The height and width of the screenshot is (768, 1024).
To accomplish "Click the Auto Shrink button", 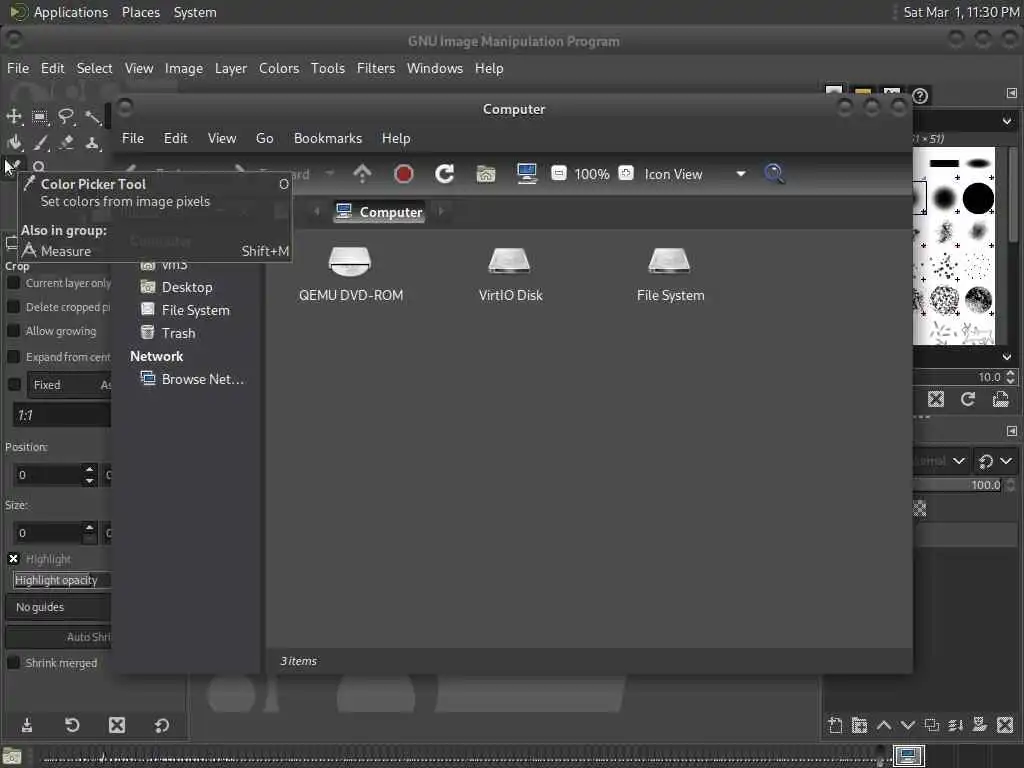I will [x=59, y=637].
